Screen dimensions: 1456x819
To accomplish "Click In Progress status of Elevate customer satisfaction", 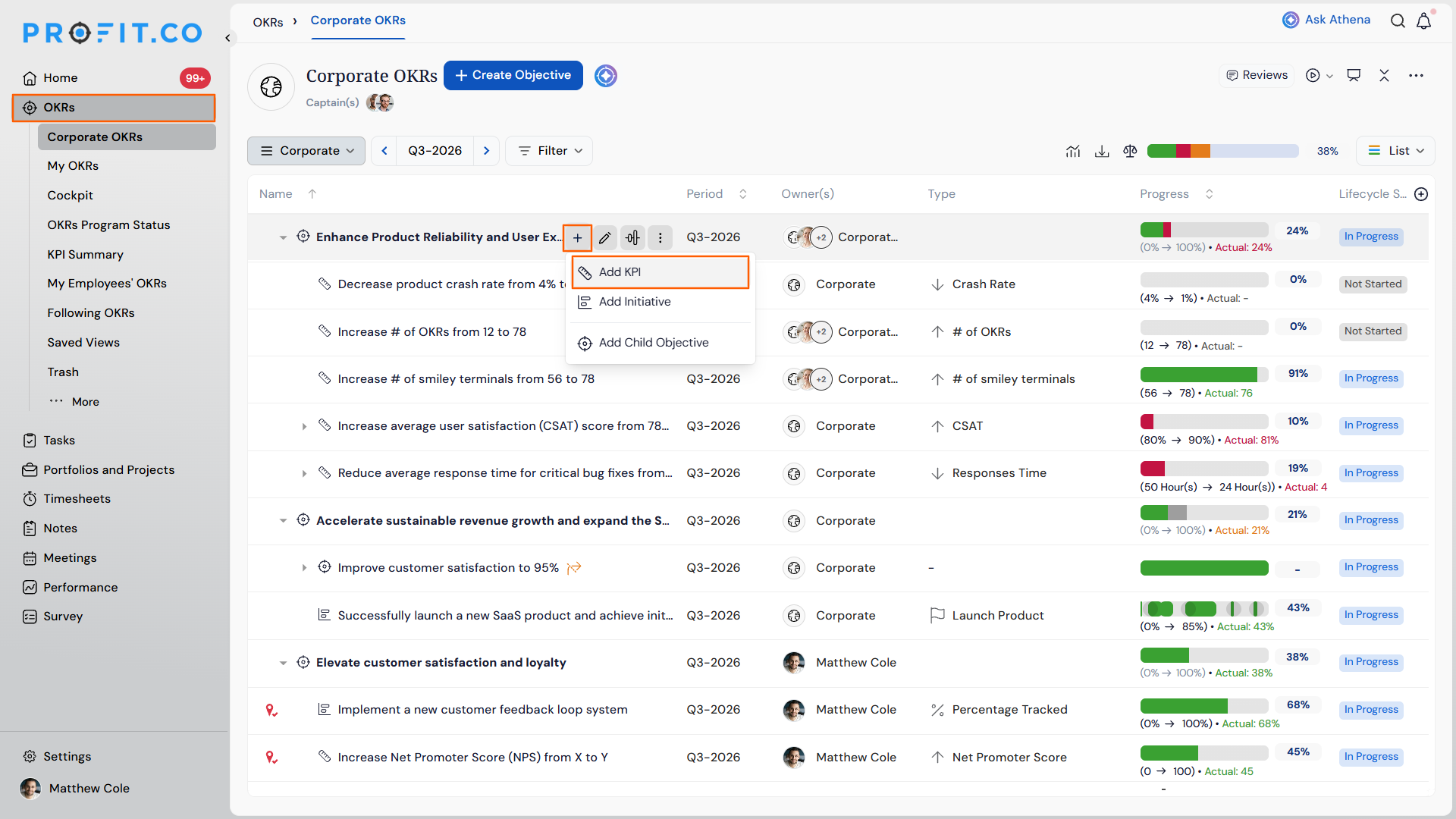I will coord(1371,662).
